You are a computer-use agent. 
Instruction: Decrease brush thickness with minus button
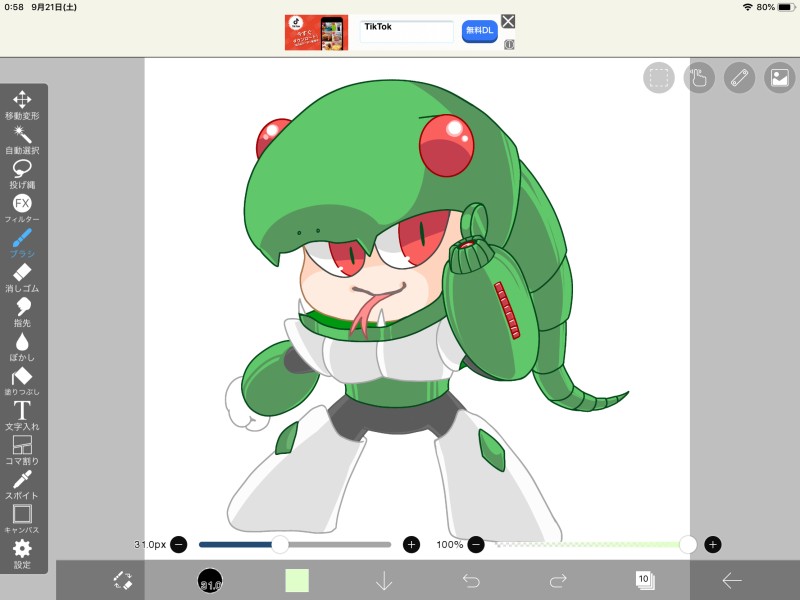click(x=179, y=544)
